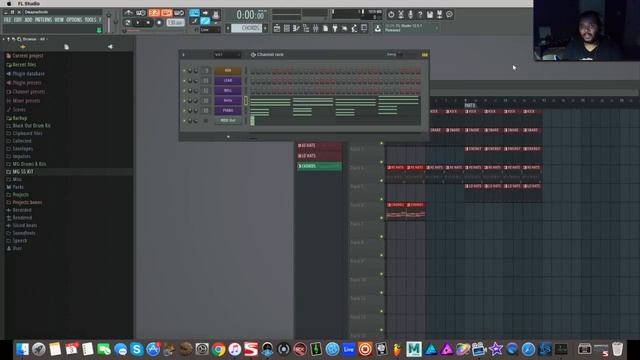Click the draw pencil tool icon
Image resolution: width=640 pixels, height=360 pixels.
click(x=195, y=21)
